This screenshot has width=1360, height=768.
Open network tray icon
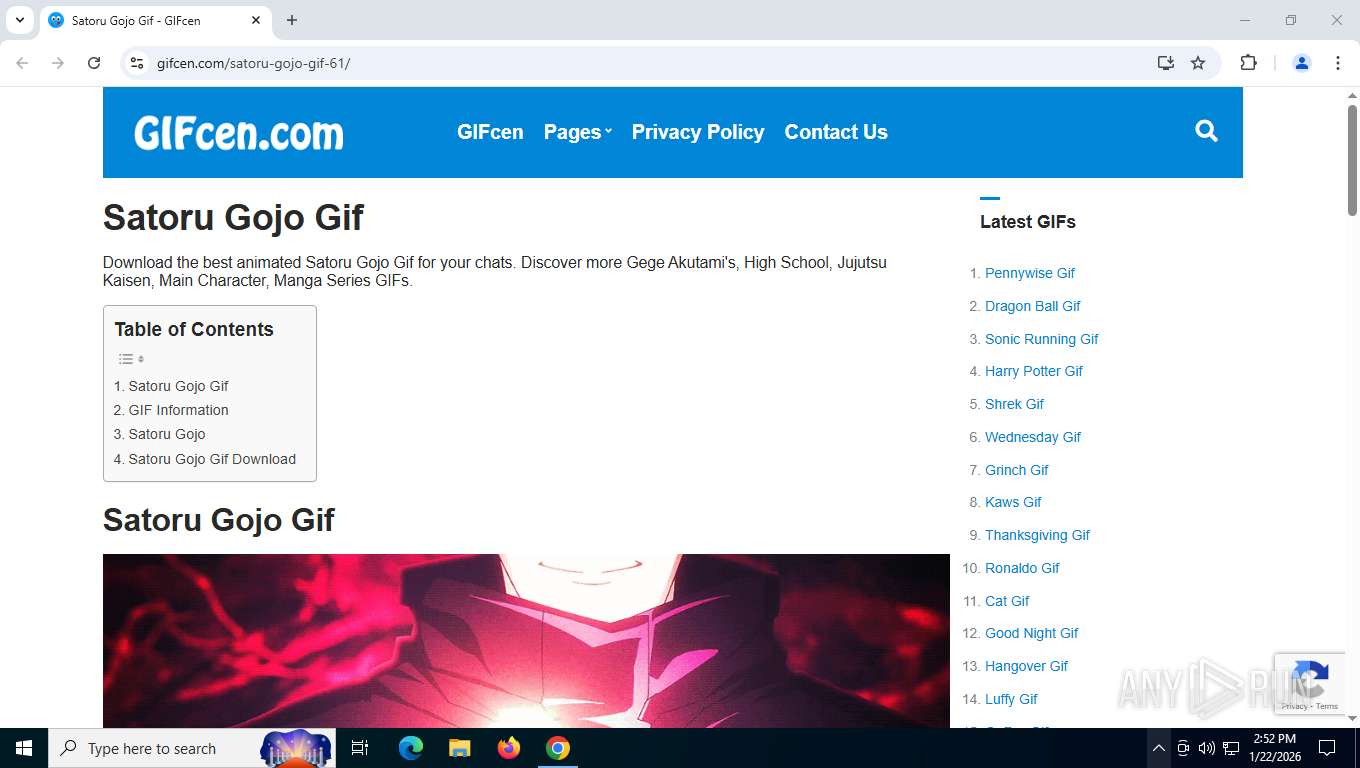(x=1231, y=748)
